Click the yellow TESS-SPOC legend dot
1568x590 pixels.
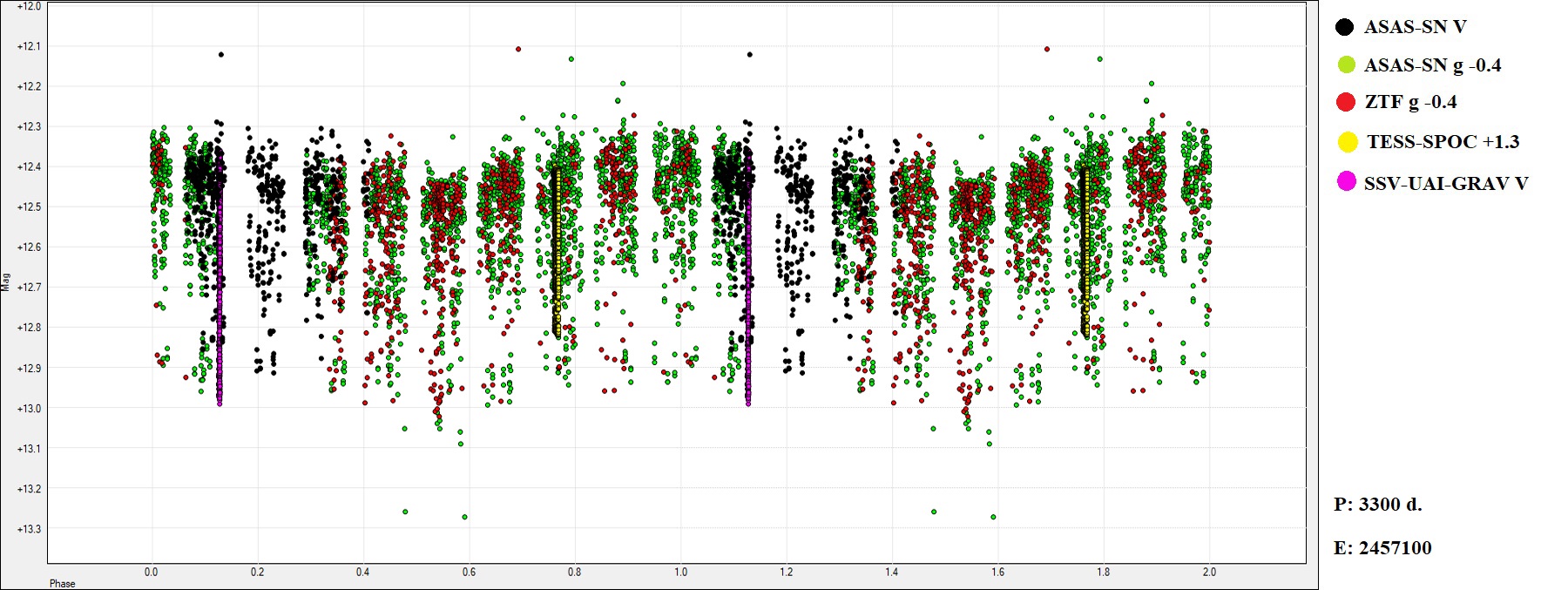click(x=1348, y=141)
